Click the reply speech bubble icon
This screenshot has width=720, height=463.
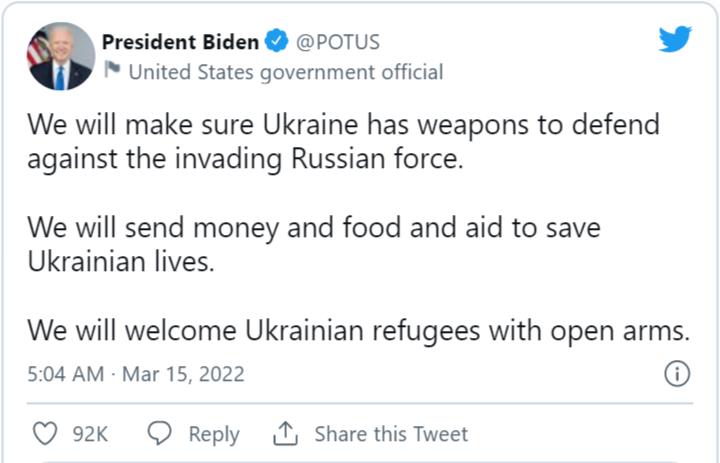[160, 433]
